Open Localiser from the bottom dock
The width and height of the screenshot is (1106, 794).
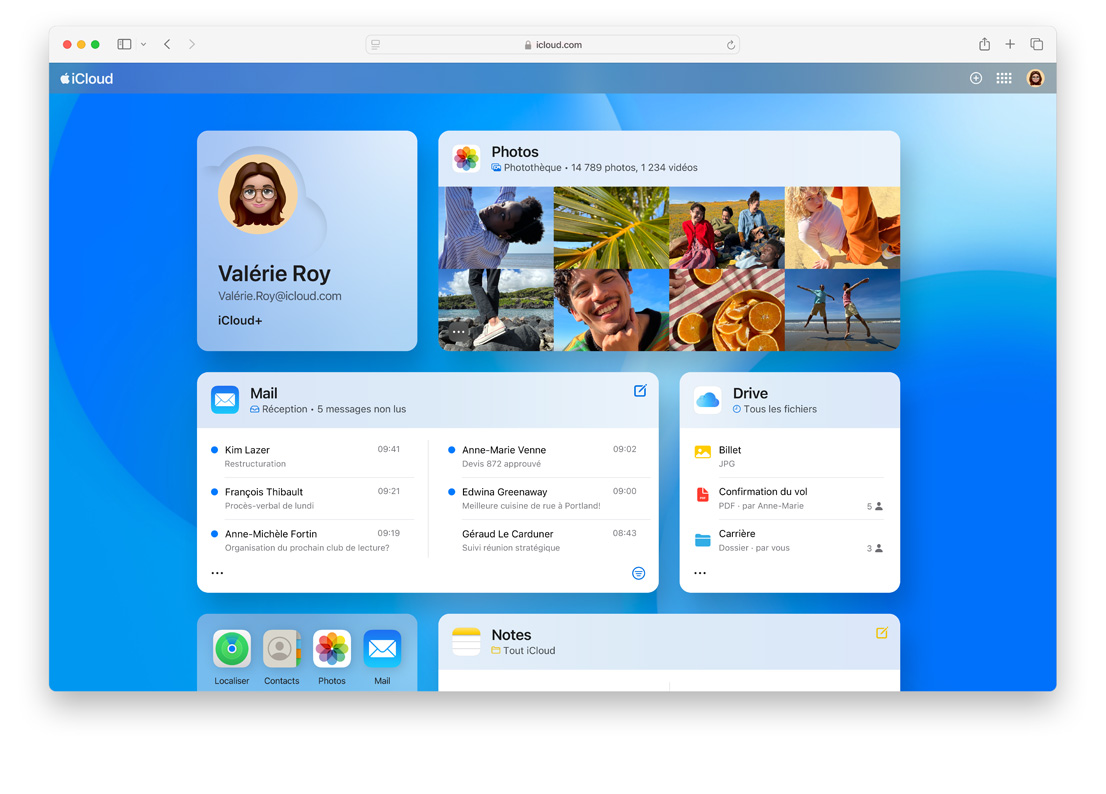tap(231, 649)
